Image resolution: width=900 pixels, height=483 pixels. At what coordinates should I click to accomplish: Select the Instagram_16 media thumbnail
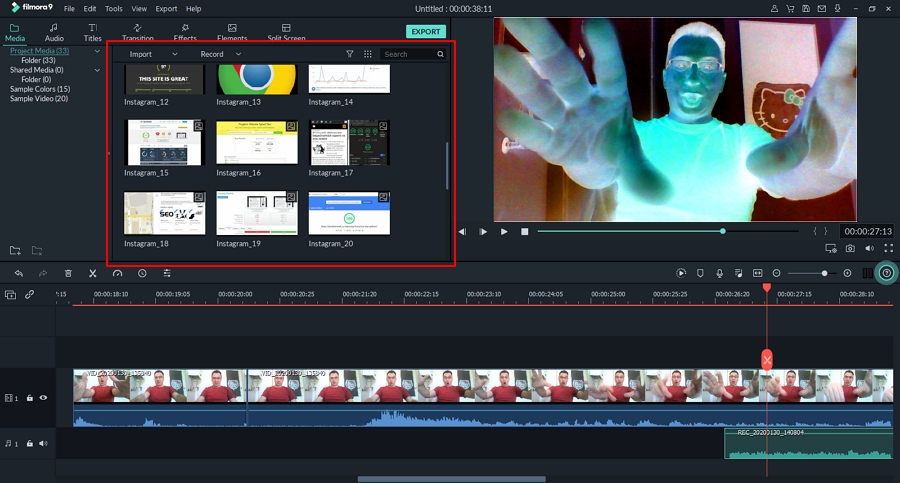pos(257,143)
